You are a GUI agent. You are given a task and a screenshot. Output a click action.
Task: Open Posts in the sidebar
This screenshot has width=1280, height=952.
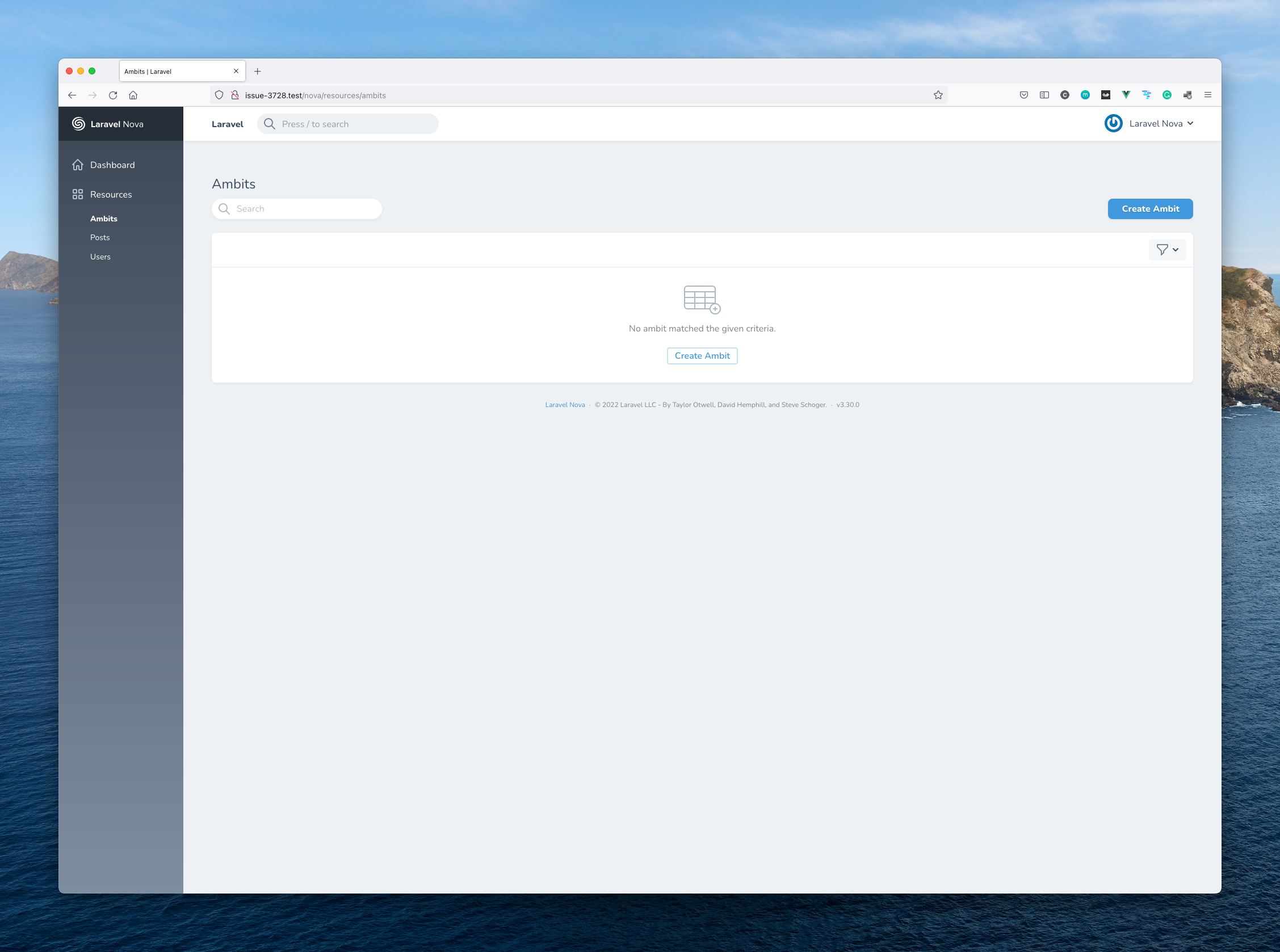(x=100, y=237)
